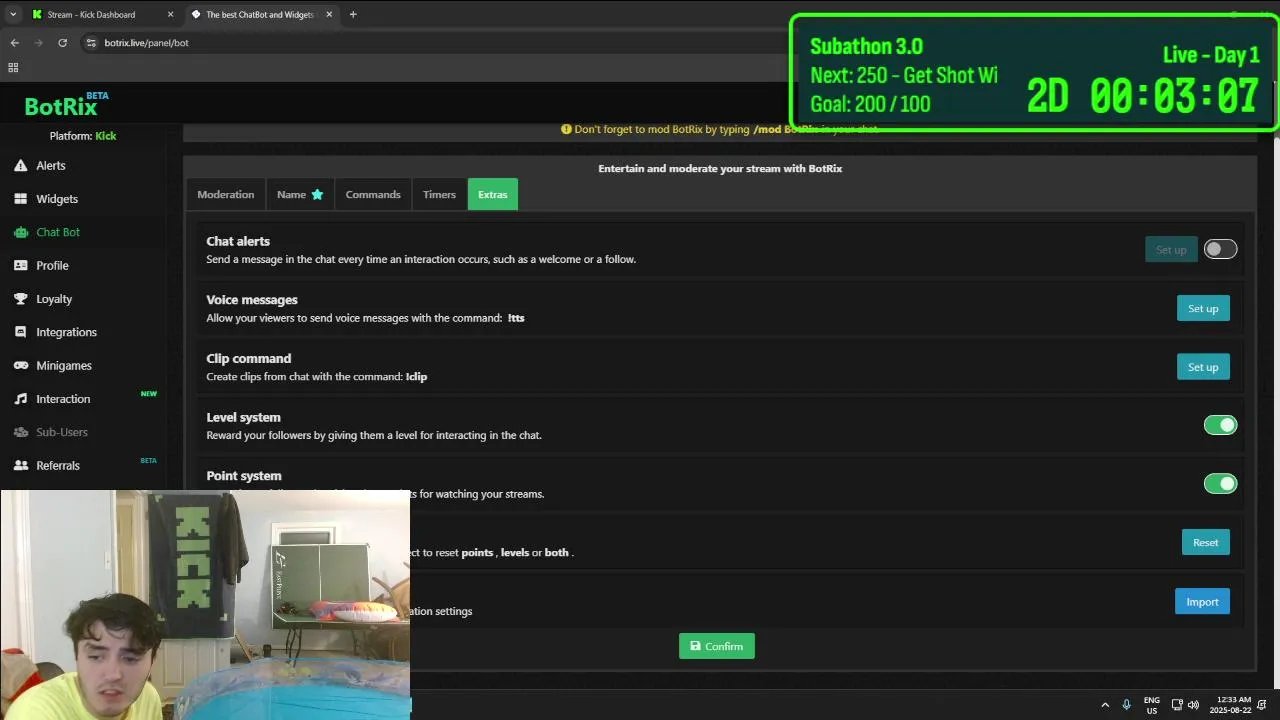Open the browser apps grid icon

coord(13,68)
